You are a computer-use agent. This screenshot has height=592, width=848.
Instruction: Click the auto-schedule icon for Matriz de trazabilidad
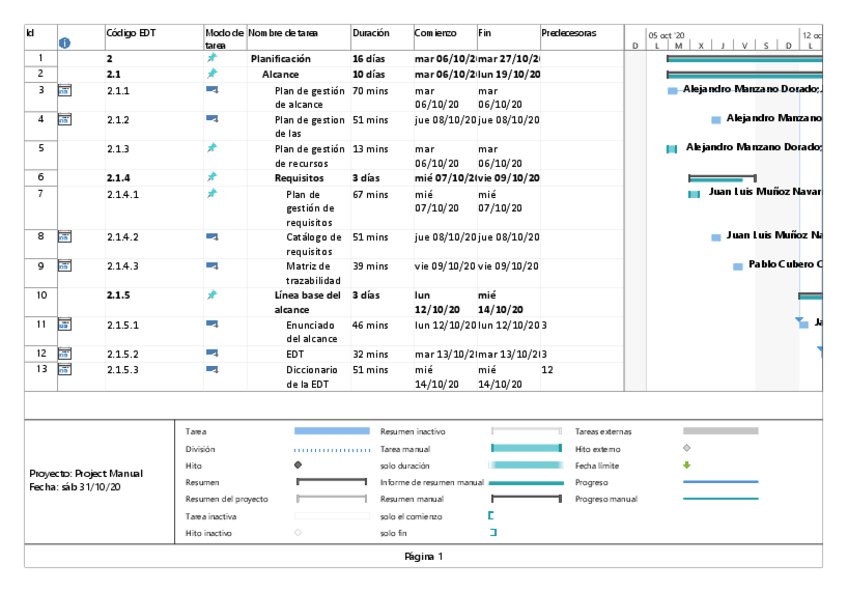211,265
